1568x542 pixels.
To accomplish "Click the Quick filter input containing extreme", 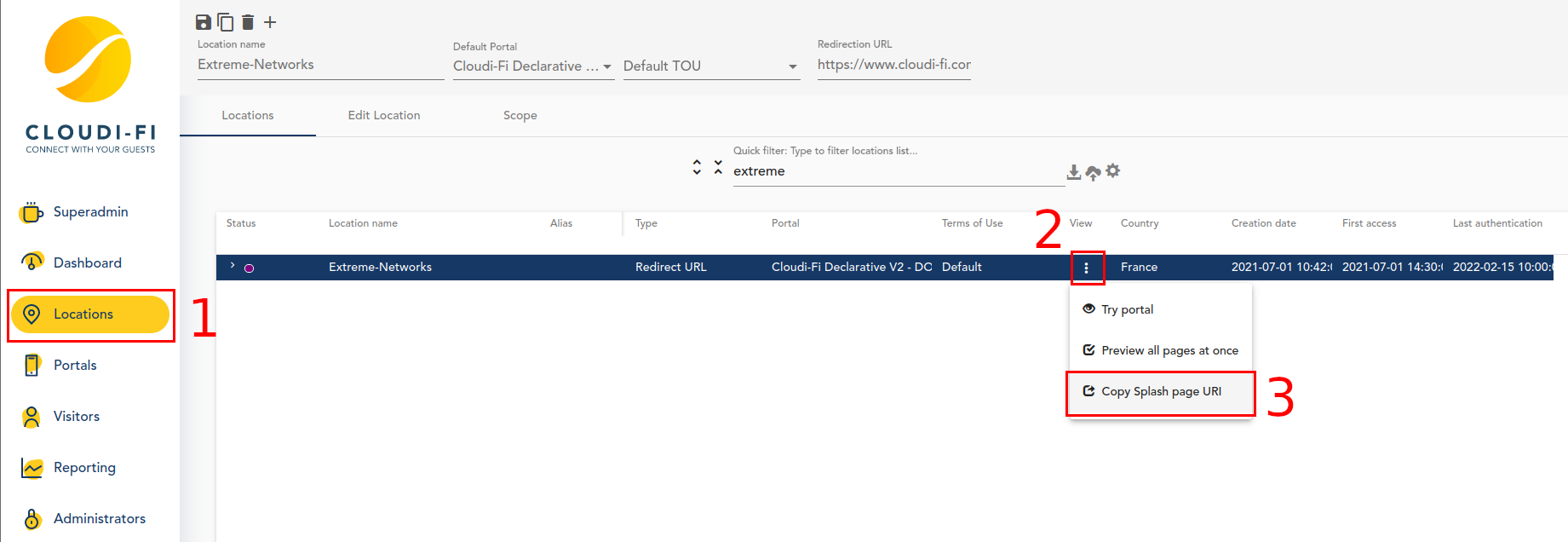I will tap(899, 171).
